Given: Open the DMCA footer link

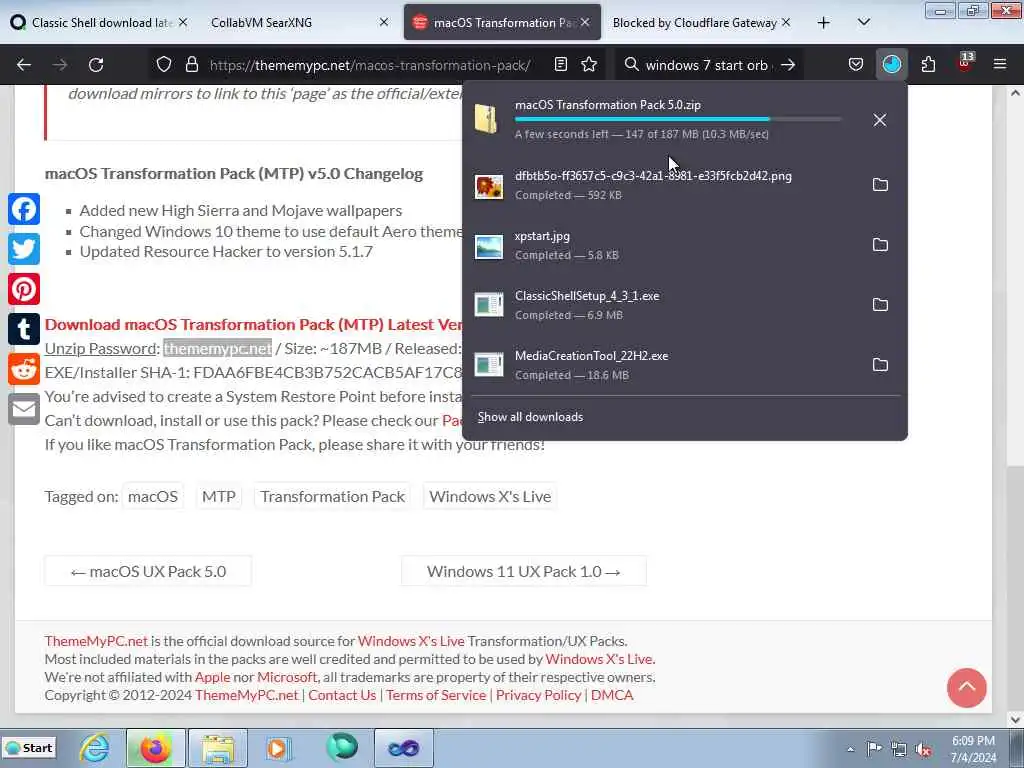Looking at the screenshot, I should (x=612, y=695).
